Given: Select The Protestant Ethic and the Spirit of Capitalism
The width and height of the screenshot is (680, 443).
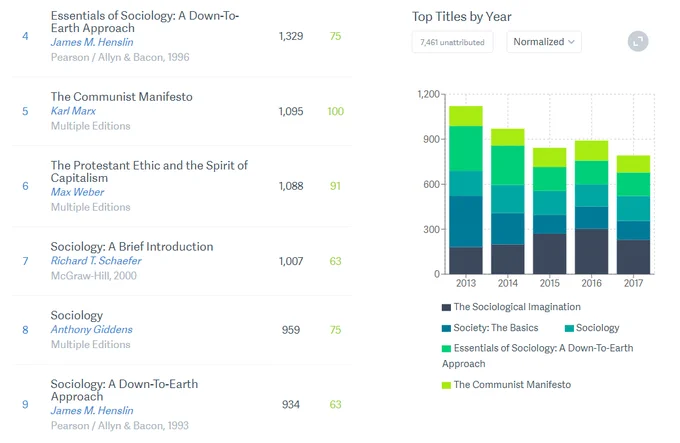Looking at the screenshot, I should point(149,172).
